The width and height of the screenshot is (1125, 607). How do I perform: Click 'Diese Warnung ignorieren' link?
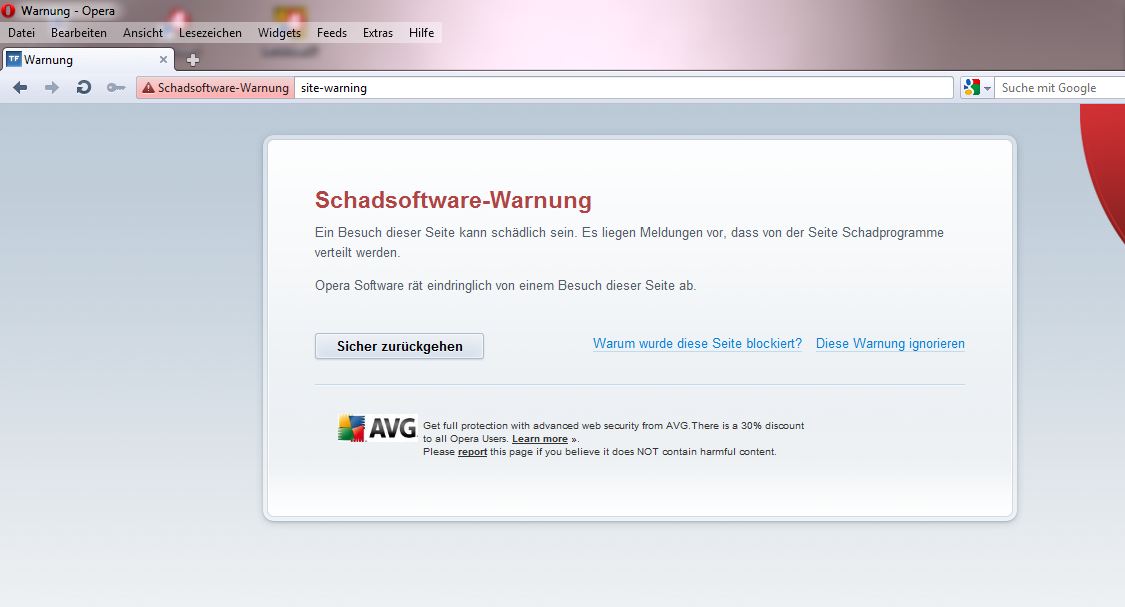coord(890,344)
